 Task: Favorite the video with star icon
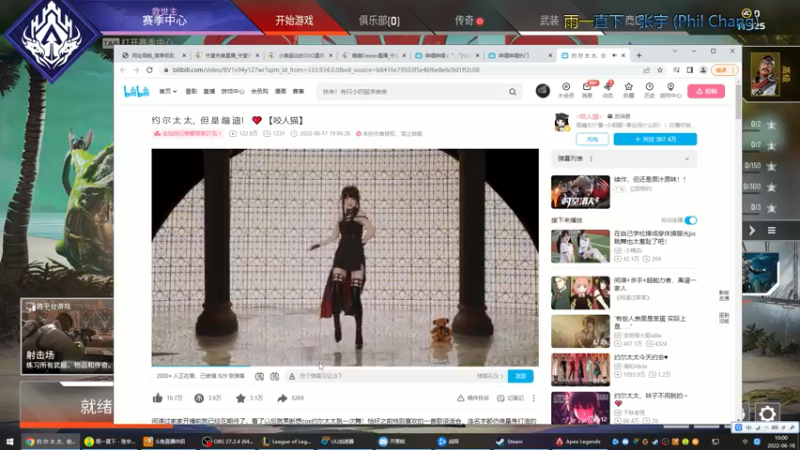(240, 398)
